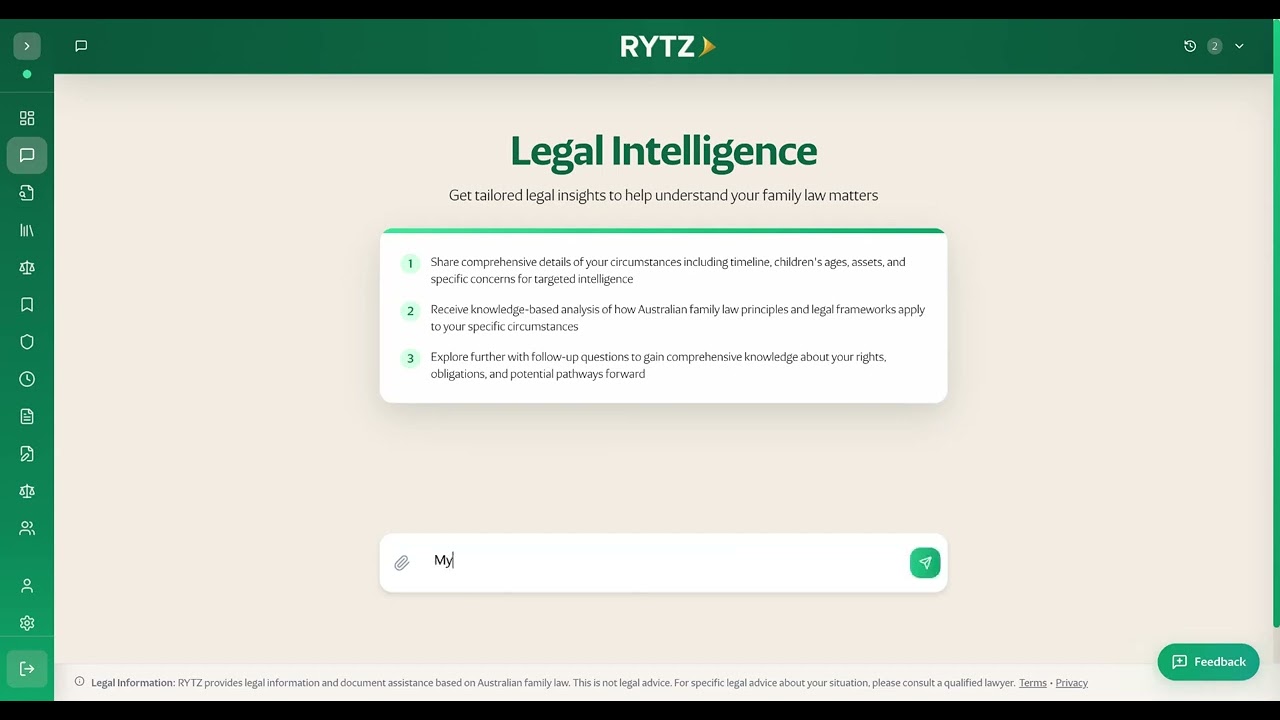Click the speech bubble icon in top header
This screenshot has height=720, width=1280.
point(81,46)
